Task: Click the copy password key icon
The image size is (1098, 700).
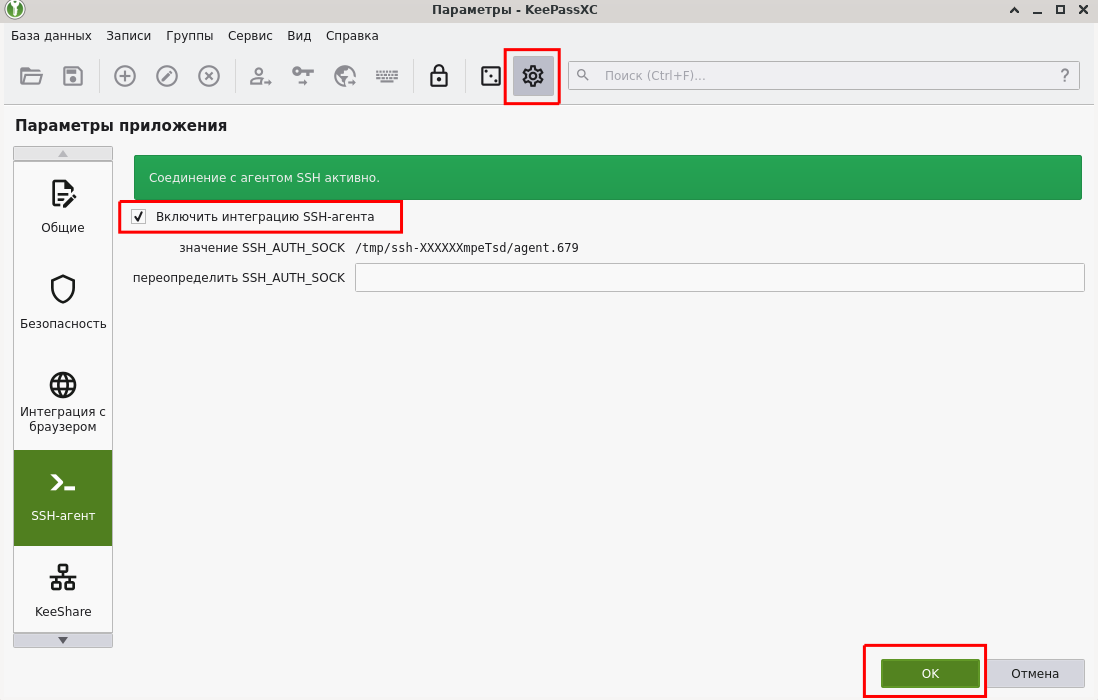Action: tap(303, 76)
